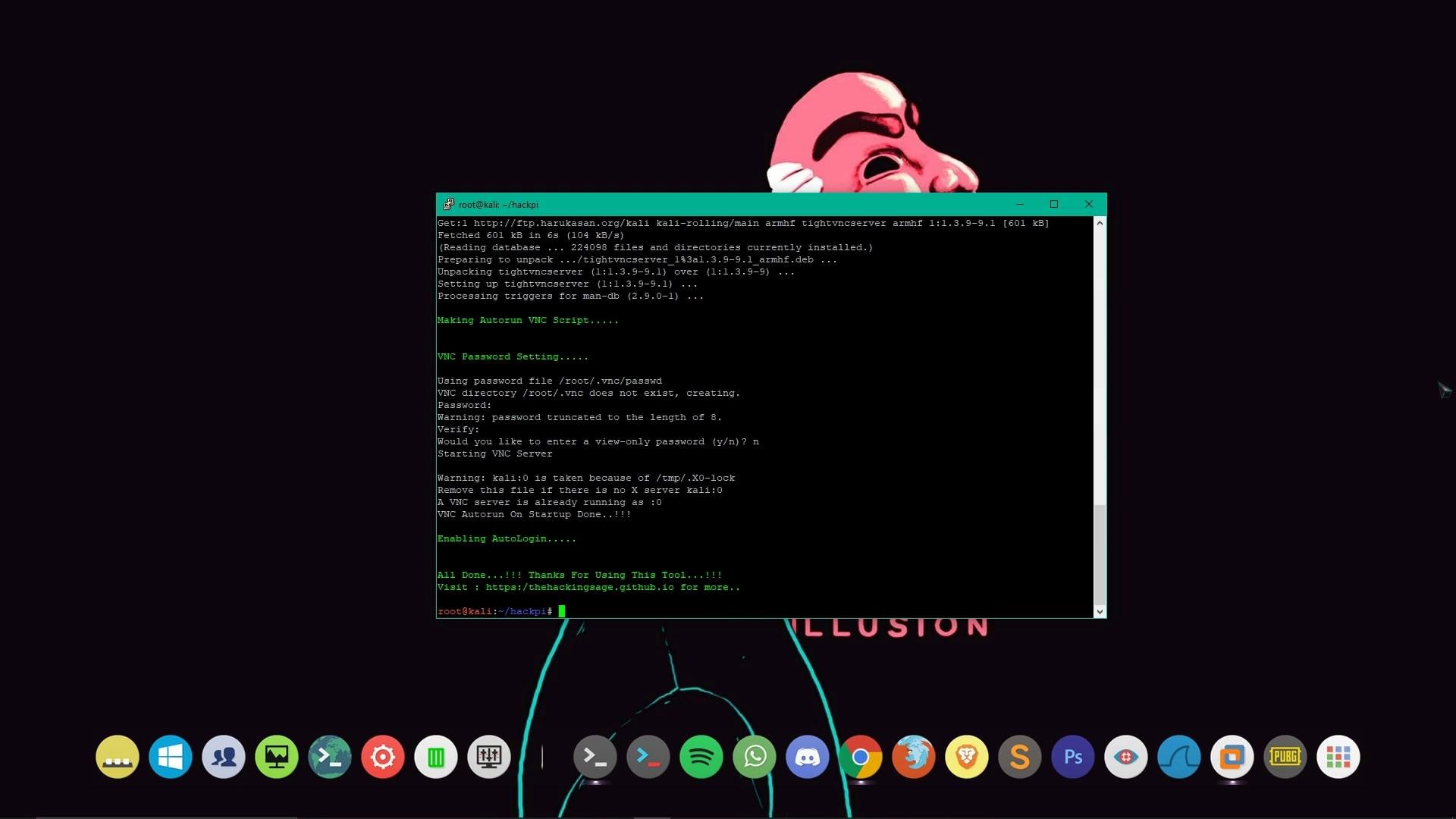Click 'VNC Autorun On Startup Done..!!!' line

[x=534, y=514]
